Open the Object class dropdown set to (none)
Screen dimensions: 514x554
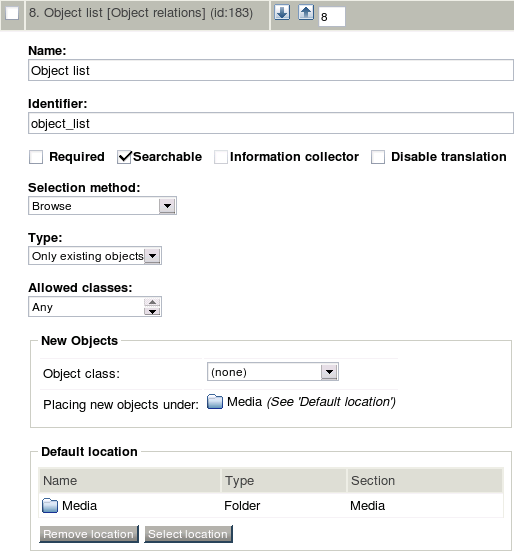273,372
